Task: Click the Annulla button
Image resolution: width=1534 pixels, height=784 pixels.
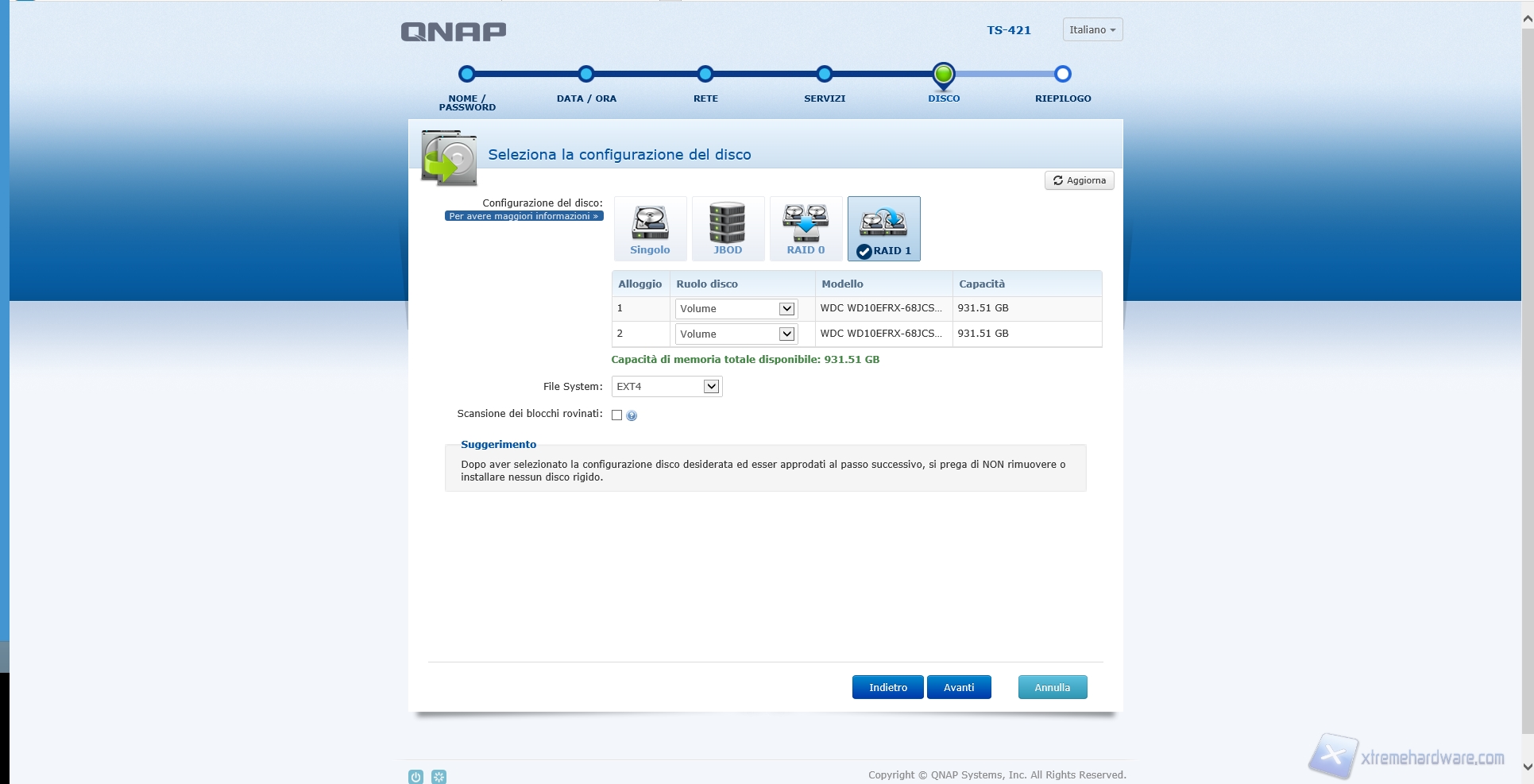Action: [1052, 688]
